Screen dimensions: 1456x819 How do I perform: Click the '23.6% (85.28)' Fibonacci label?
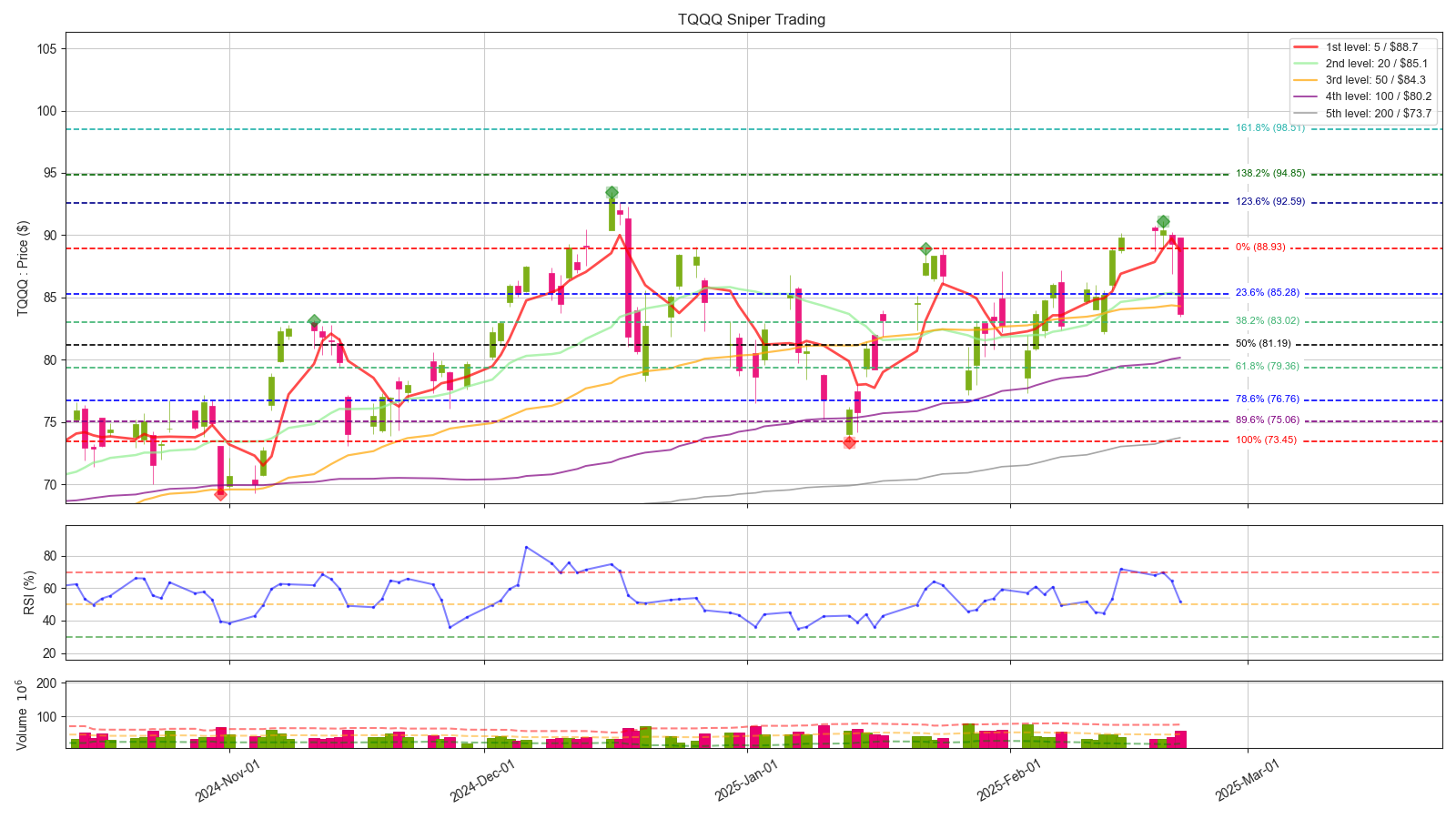1268,293
